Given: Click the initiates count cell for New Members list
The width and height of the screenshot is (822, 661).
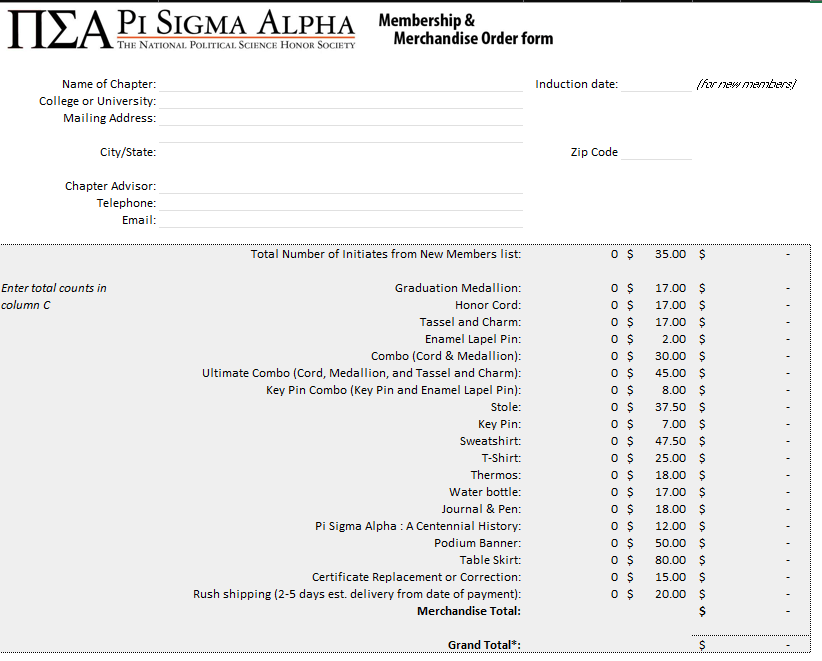Looking at the screenshot, I should 572,254.
